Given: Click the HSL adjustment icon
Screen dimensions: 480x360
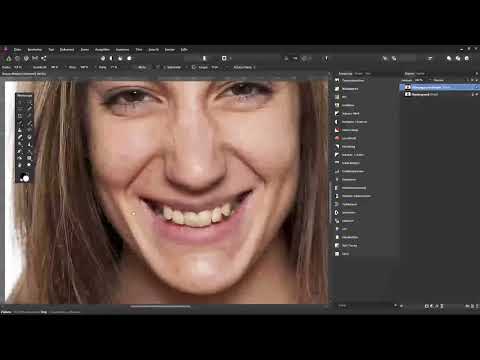Looking at the screenshot, I should pyautogui.click(x=337, y=97).
